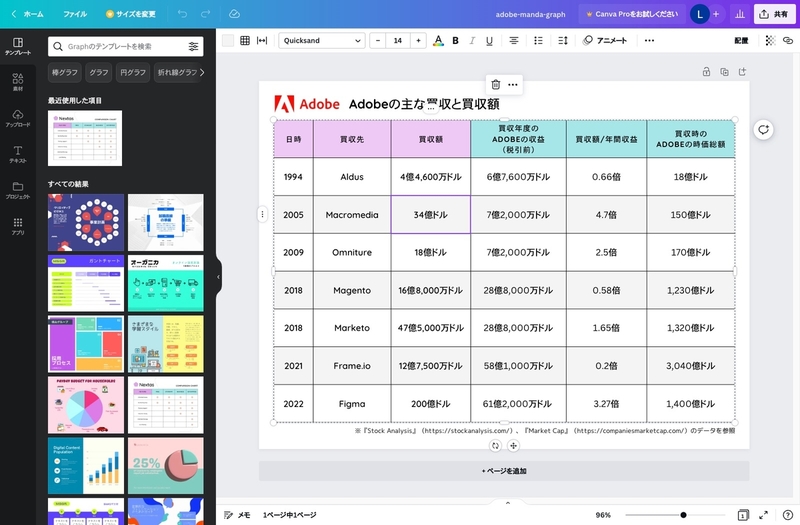The height and width of the screenshot is (525, 800).
Task: Open 配置 position panel
Action: (741, 40)
